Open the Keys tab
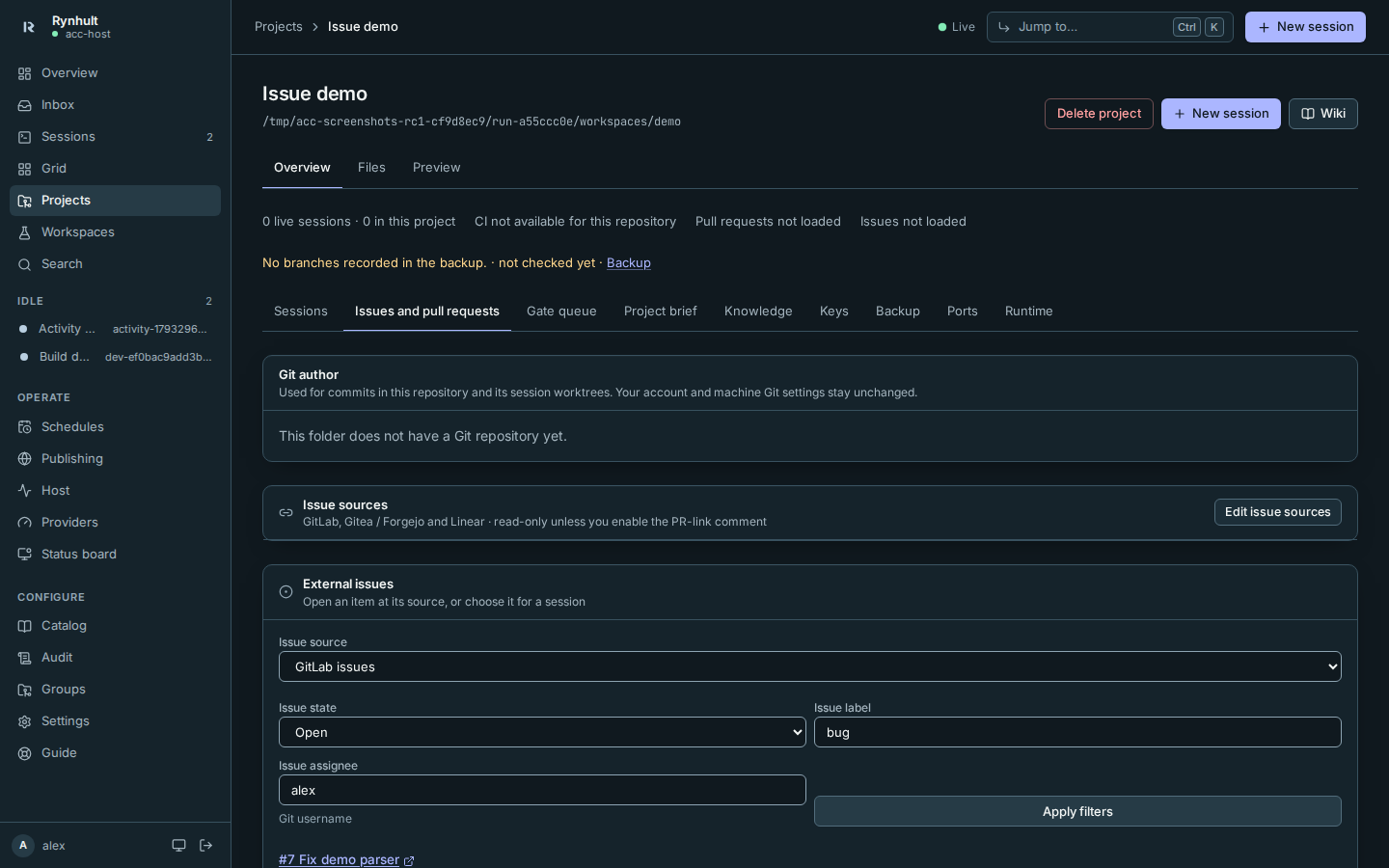The height and width of the screenshot is (868, 1389). (834, 312)
